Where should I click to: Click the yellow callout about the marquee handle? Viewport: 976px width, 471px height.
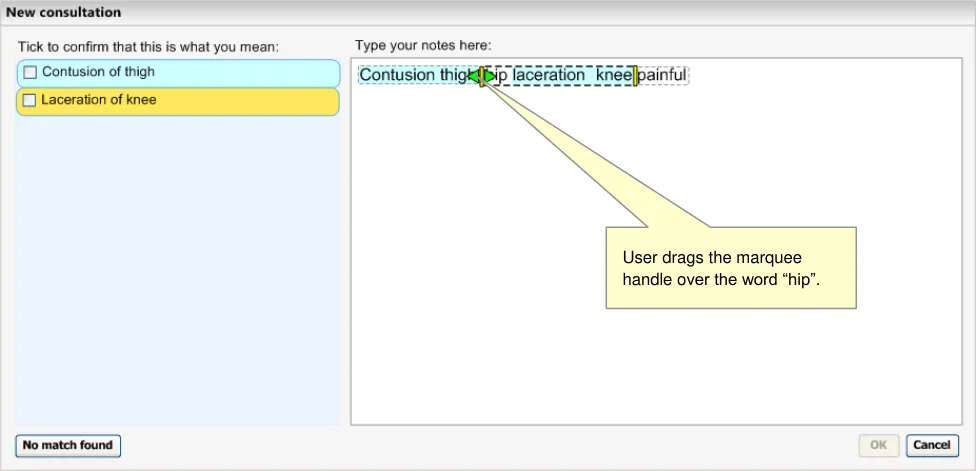730,267
